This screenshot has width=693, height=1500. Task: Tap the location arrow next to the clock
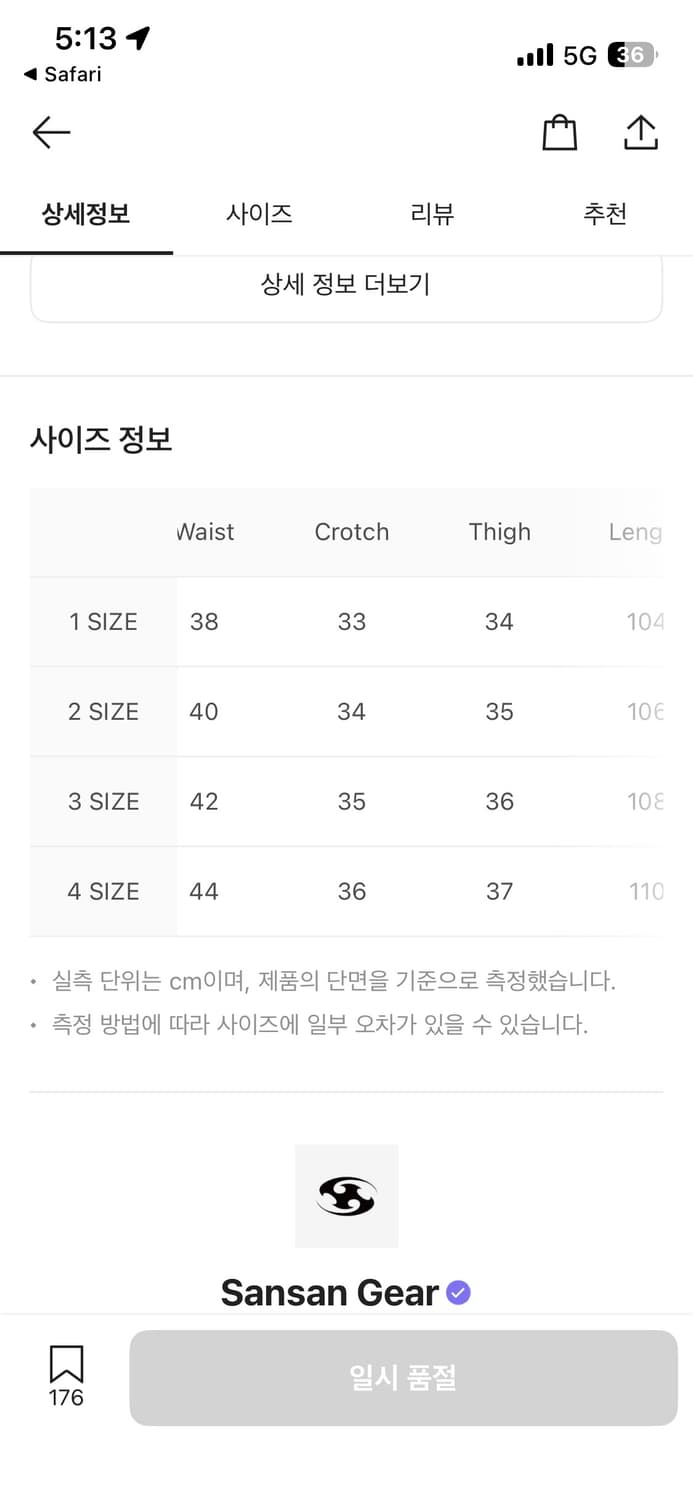tap(139, 37)
